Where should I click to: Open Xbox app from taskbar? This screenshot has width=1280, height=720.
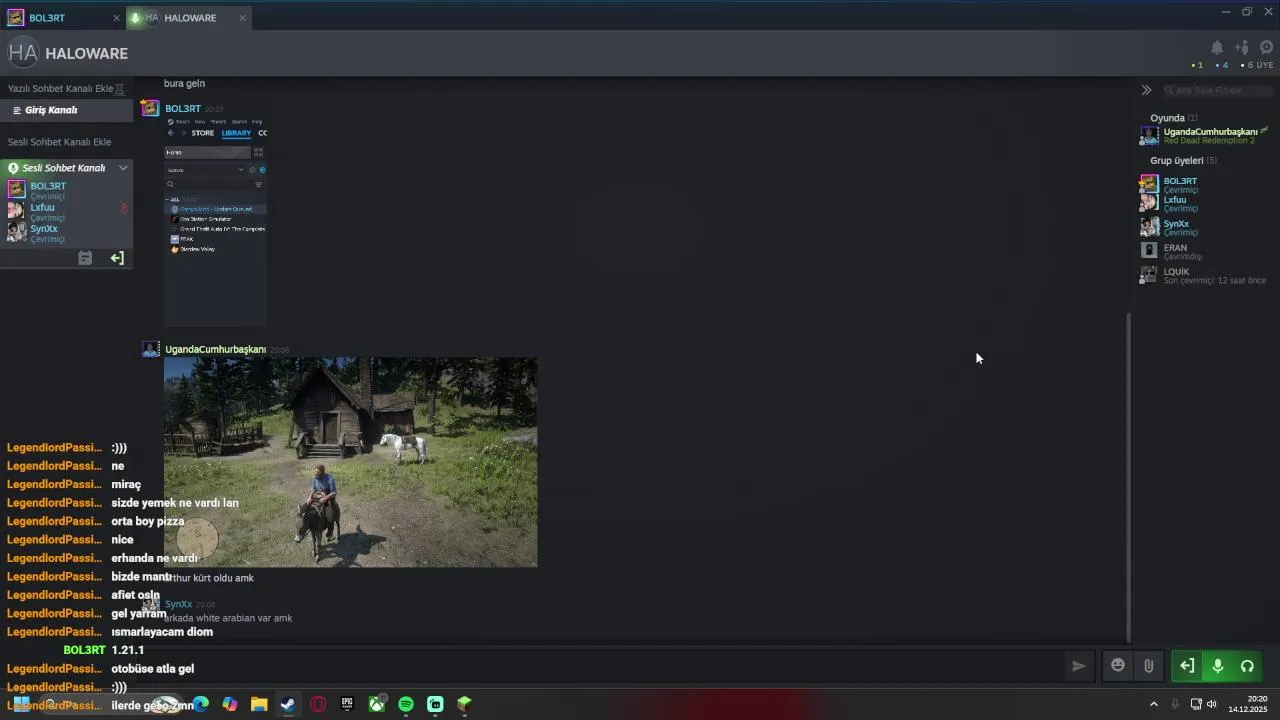click(377, 704)
